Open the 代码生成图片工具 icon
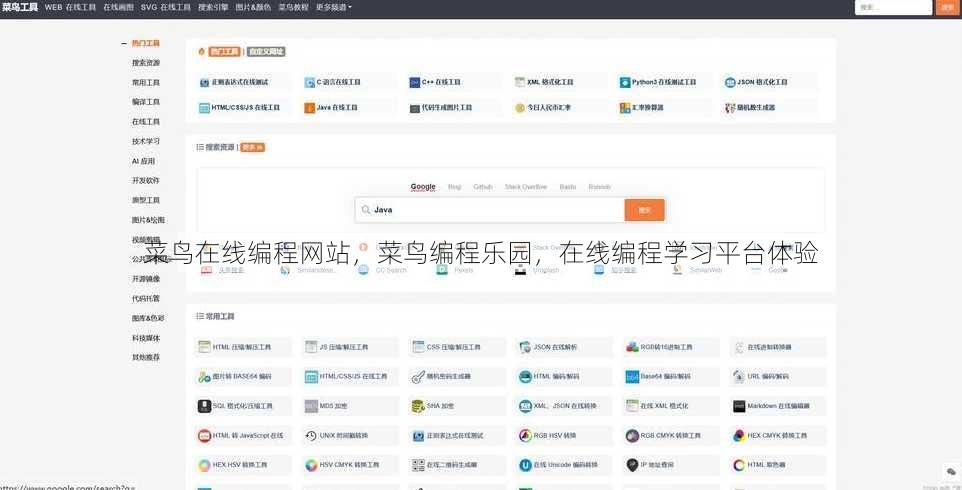The height and width of the screenshot is (490, 962). point(415,108)
